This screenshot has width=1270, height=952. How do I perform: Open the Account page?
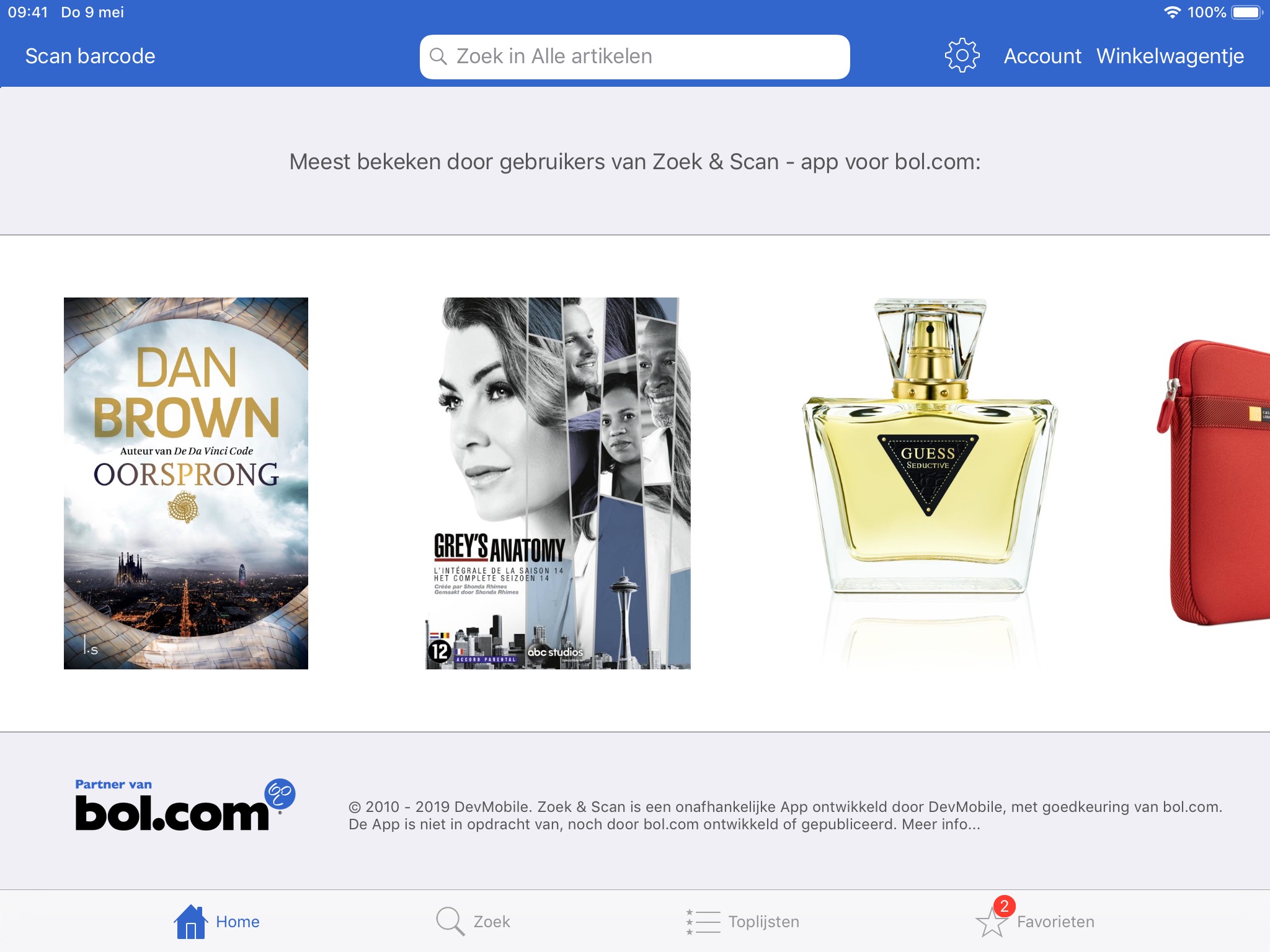(1042, 56)
